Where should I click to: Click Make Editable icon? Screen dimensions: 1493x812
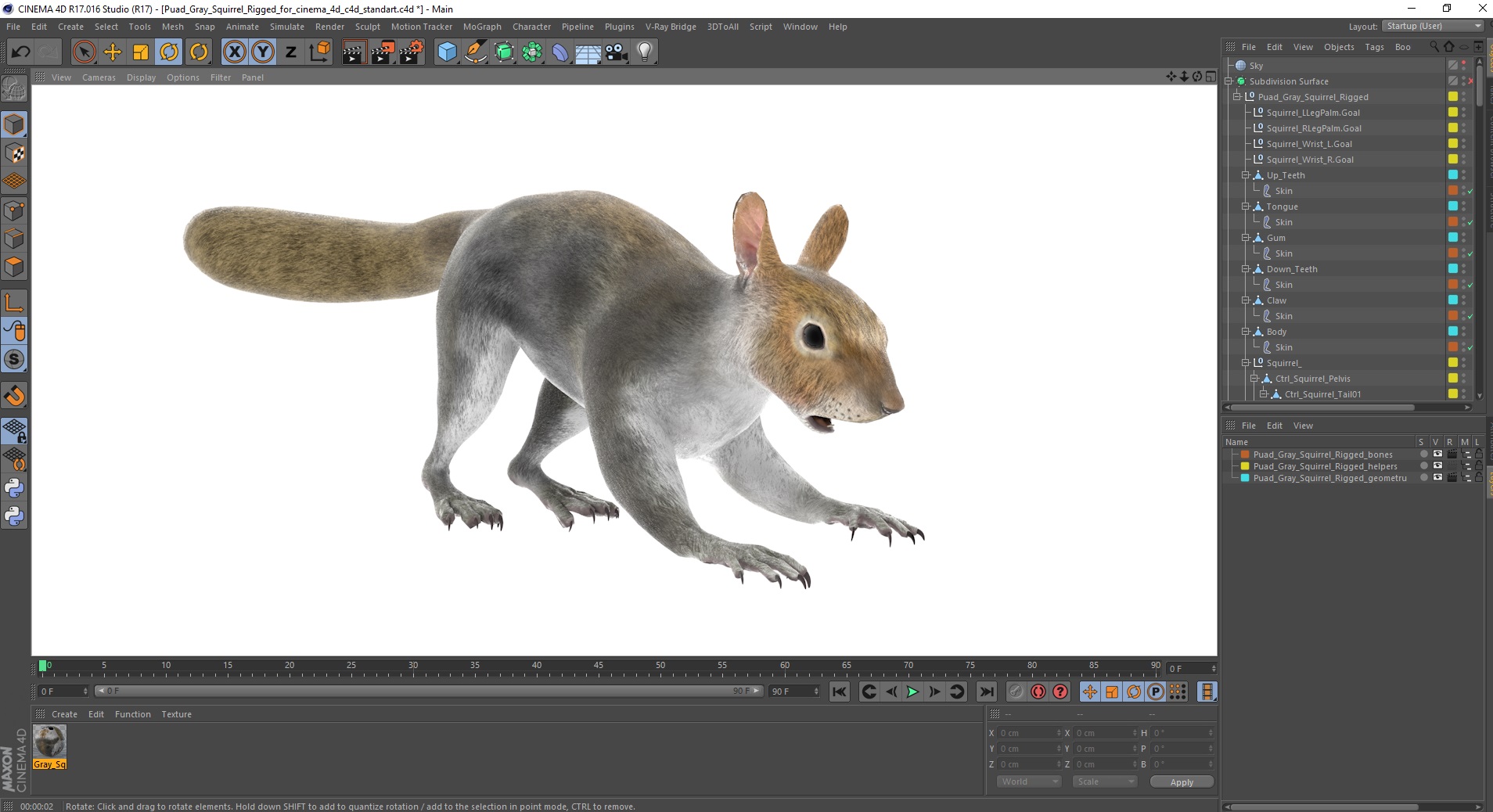click(x=14, y=88)
